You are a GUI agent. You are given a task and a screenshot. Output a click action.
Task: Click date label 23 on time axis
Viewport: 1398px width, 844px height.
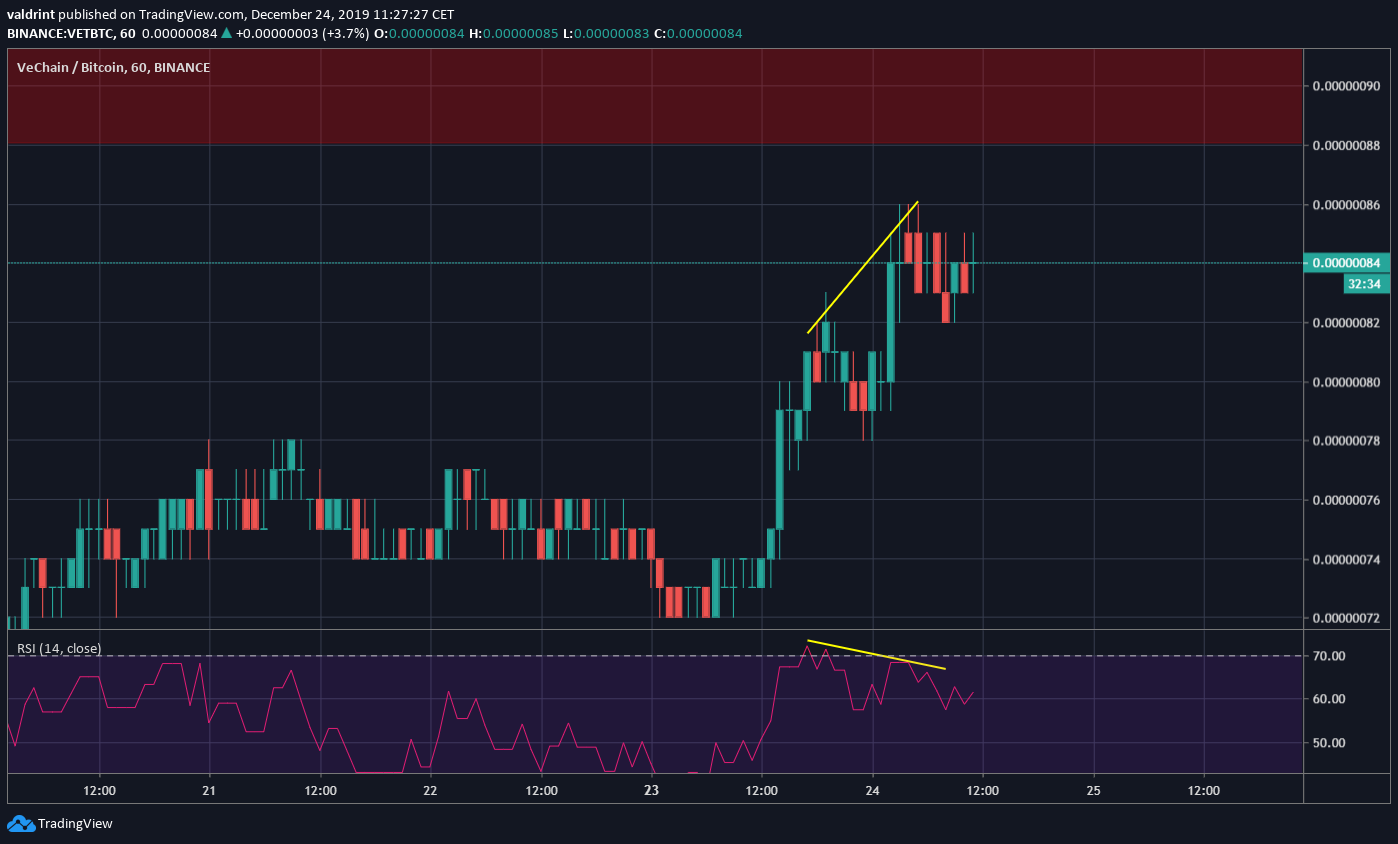point(651,790)
